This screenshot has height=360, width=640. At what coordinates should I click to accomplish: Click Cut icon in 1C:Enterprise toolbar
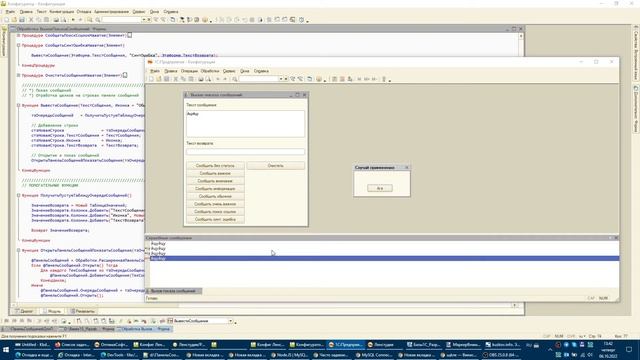(176, 79)
